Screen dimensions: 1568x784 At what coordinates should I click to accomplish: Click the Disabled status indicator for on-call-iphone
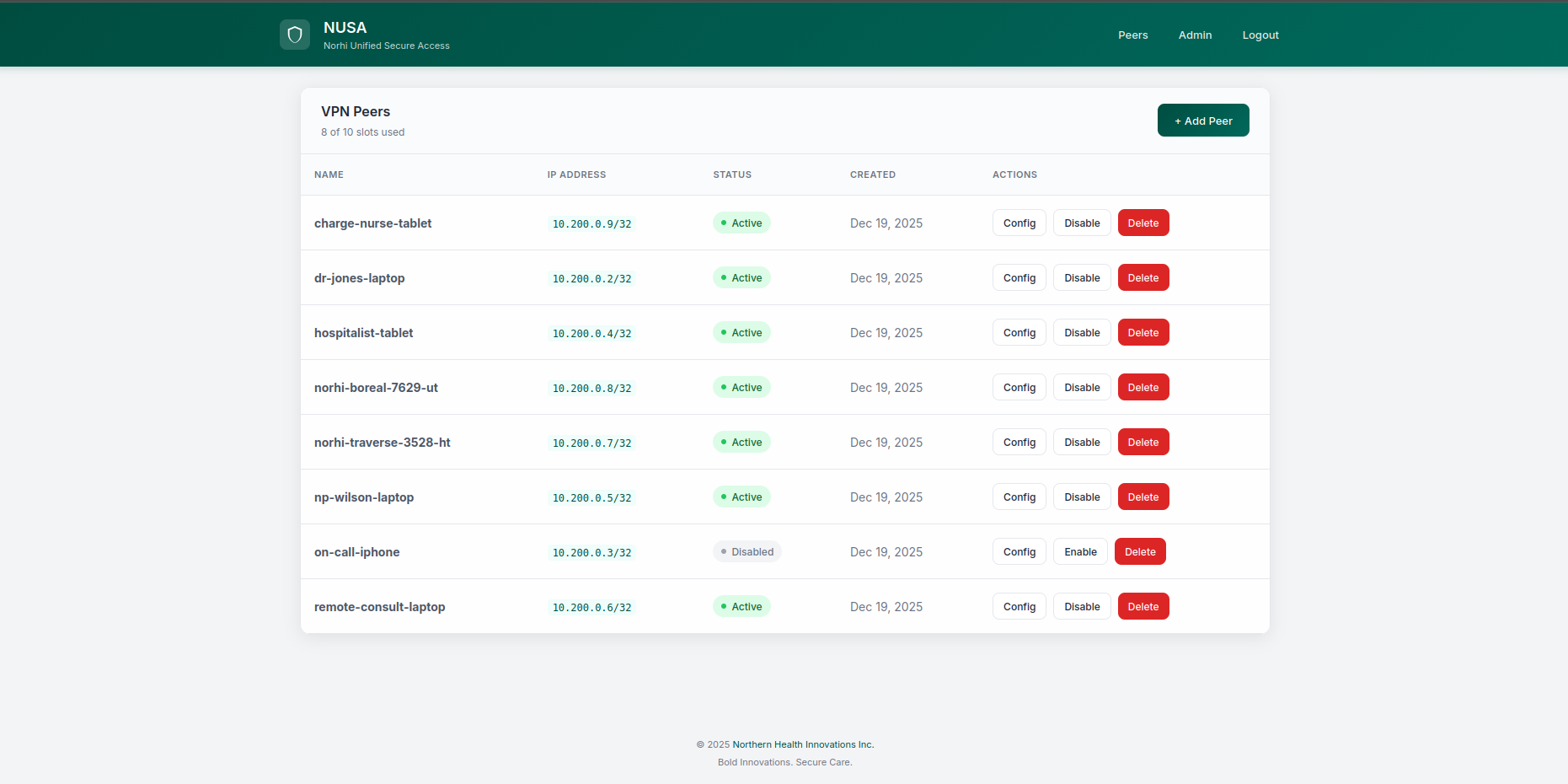tap(747, 551)
